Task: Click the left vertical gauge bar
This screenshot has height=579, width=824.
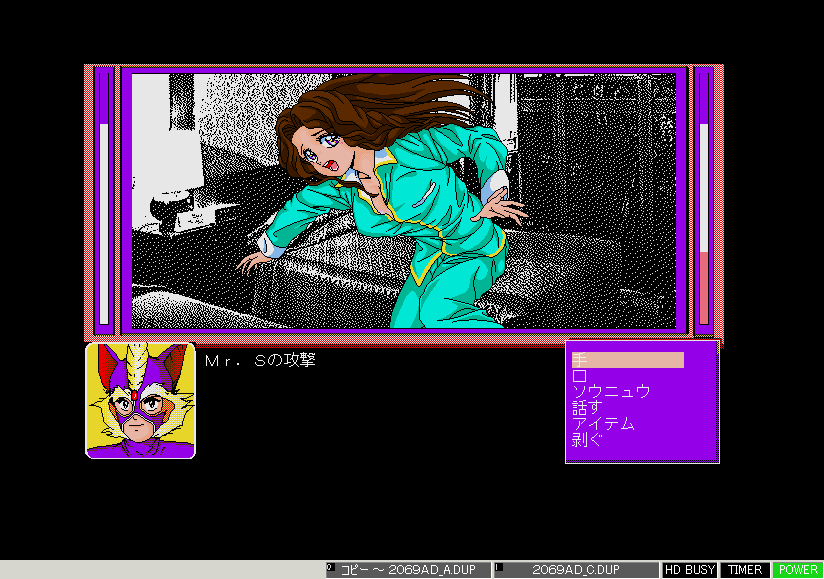Action: coord(103,200)
